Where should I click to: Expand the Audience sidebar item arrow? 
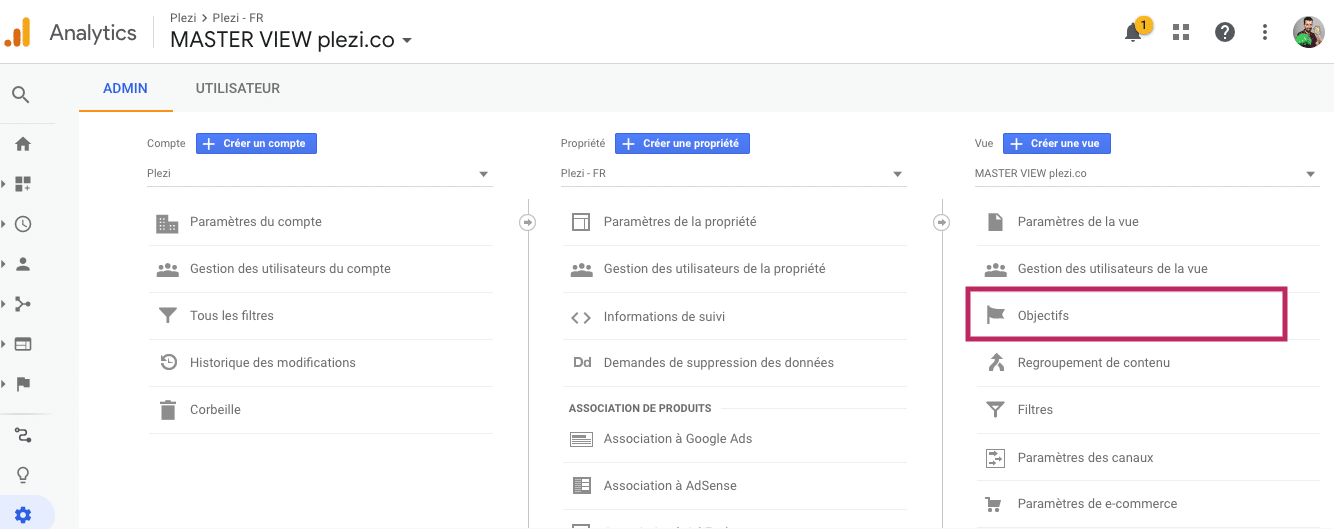pos(4,264)
